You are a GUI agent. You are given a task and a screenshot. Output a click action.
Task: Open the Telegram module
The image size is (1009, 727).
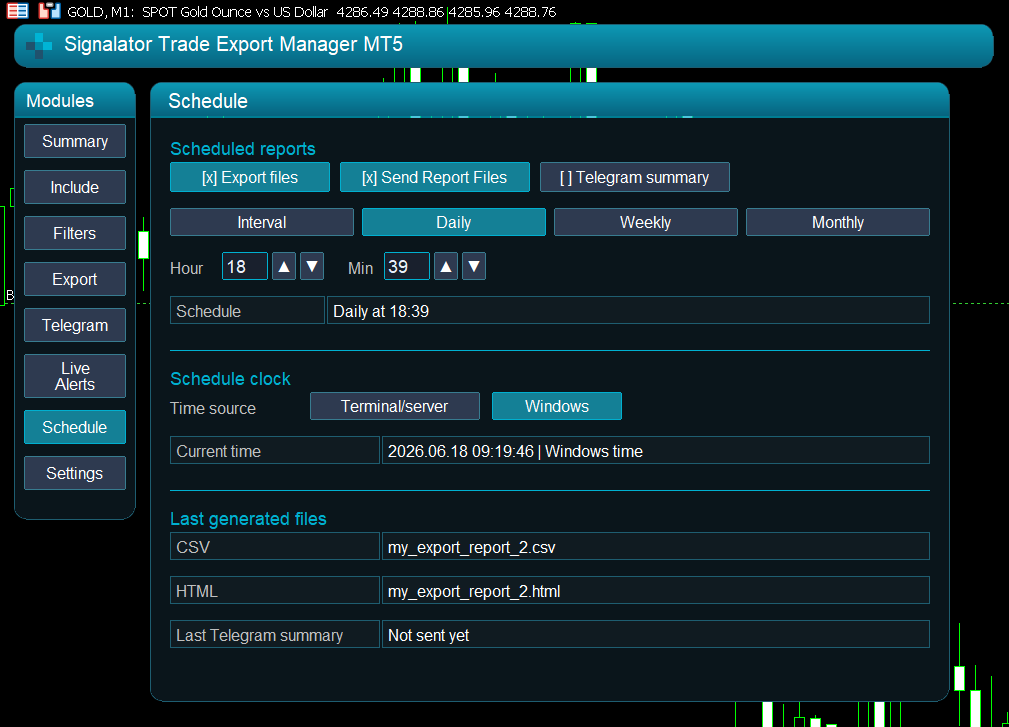pyautogui.click(x=75, y=325)
